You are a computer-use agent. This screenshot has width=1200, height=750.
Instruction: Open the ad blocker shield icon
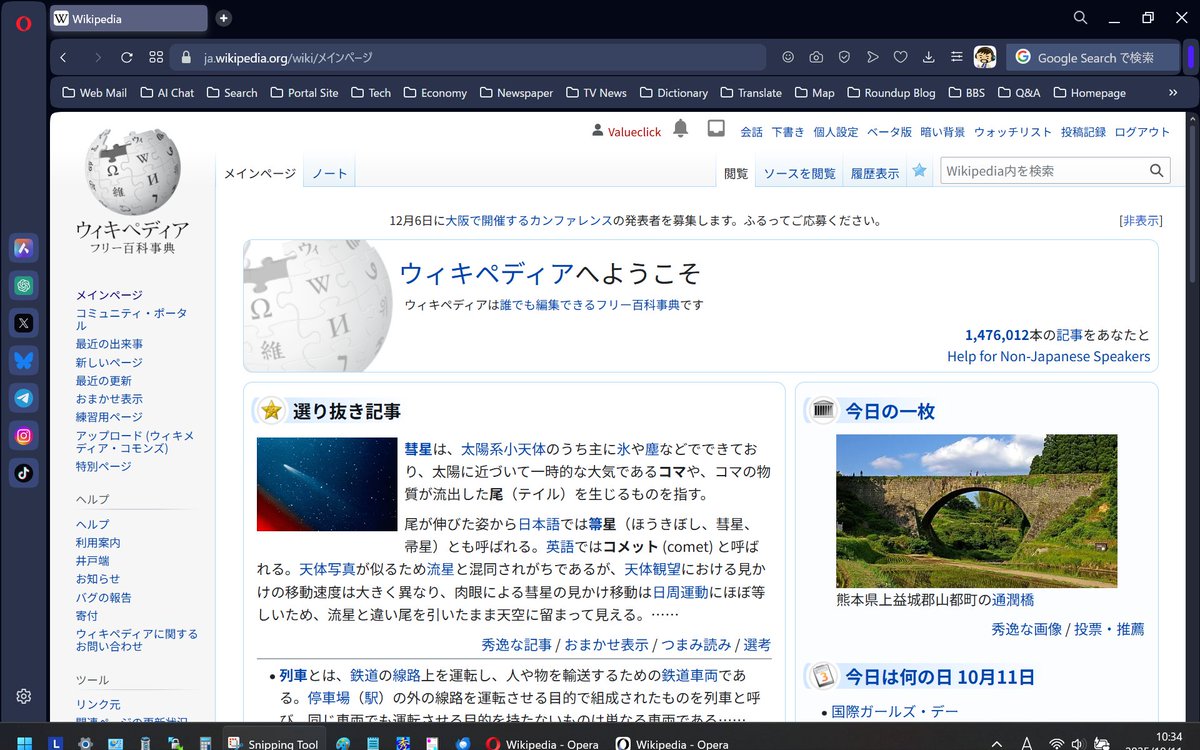(x=844, y=57)
